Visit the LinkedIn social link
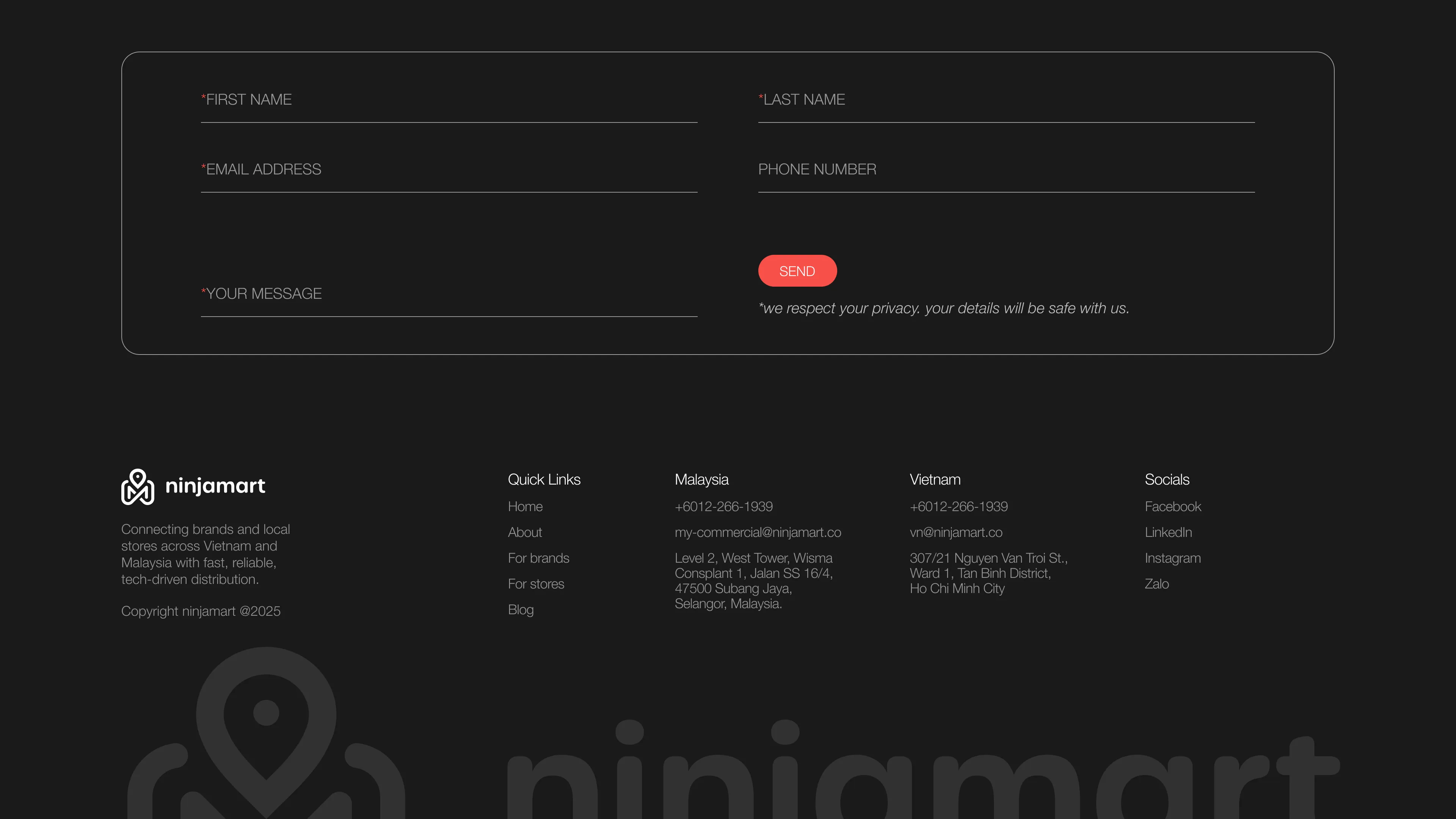 point(1168,532)
